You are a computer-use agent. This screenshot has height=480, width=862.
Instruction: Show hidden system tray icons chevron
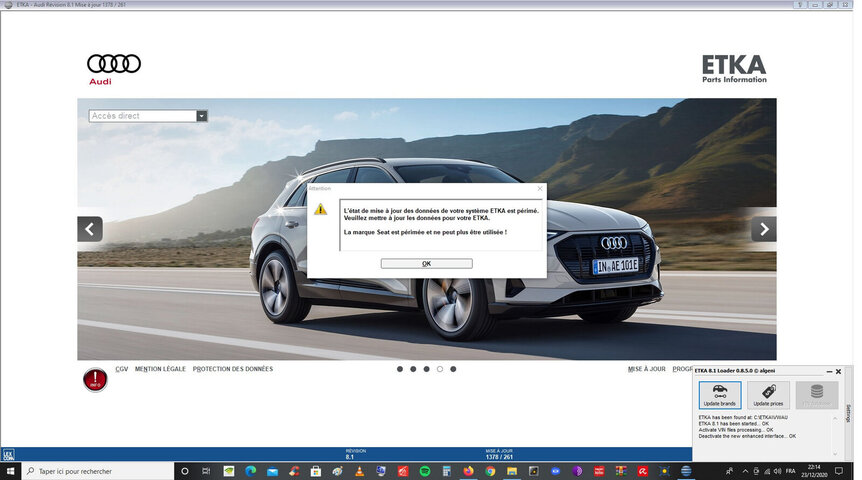[745, 471]
